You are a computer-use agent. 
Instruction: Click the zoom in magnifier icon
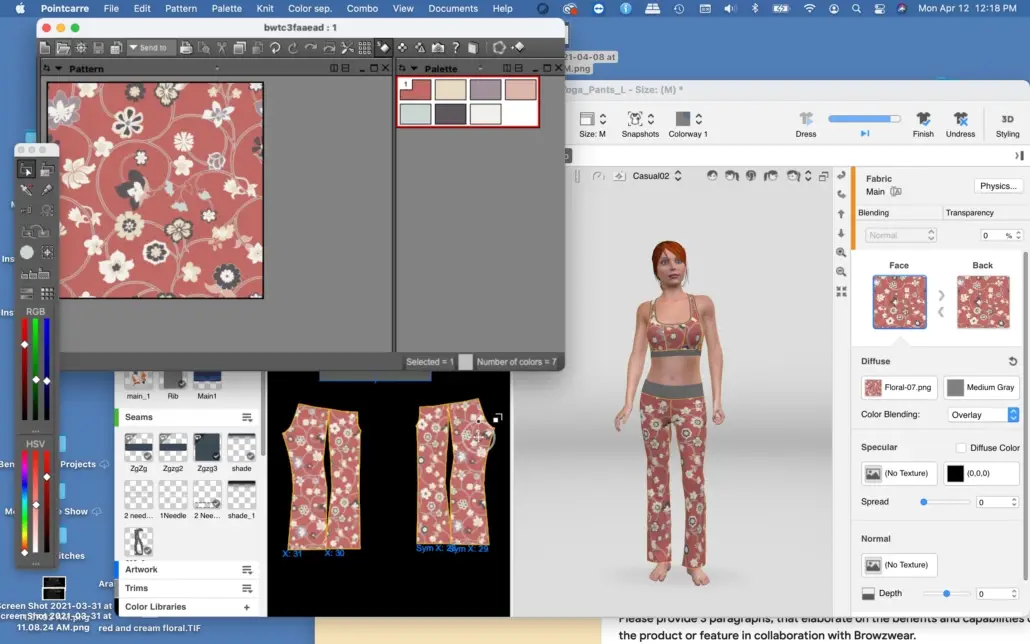(841, 253)
